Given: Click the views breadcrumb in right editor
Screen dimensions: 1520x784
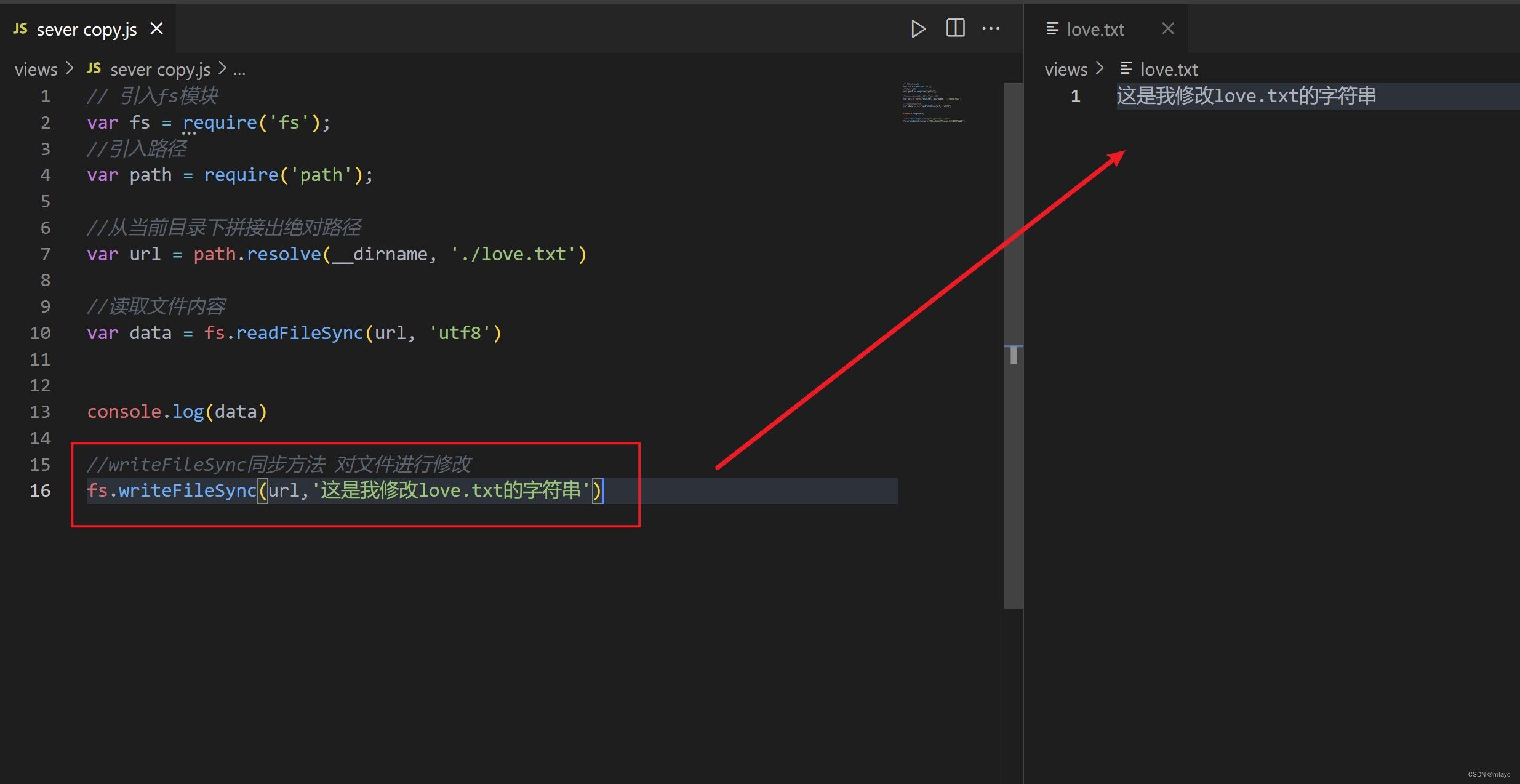Looking at the screenshot, I should 1066,70.
